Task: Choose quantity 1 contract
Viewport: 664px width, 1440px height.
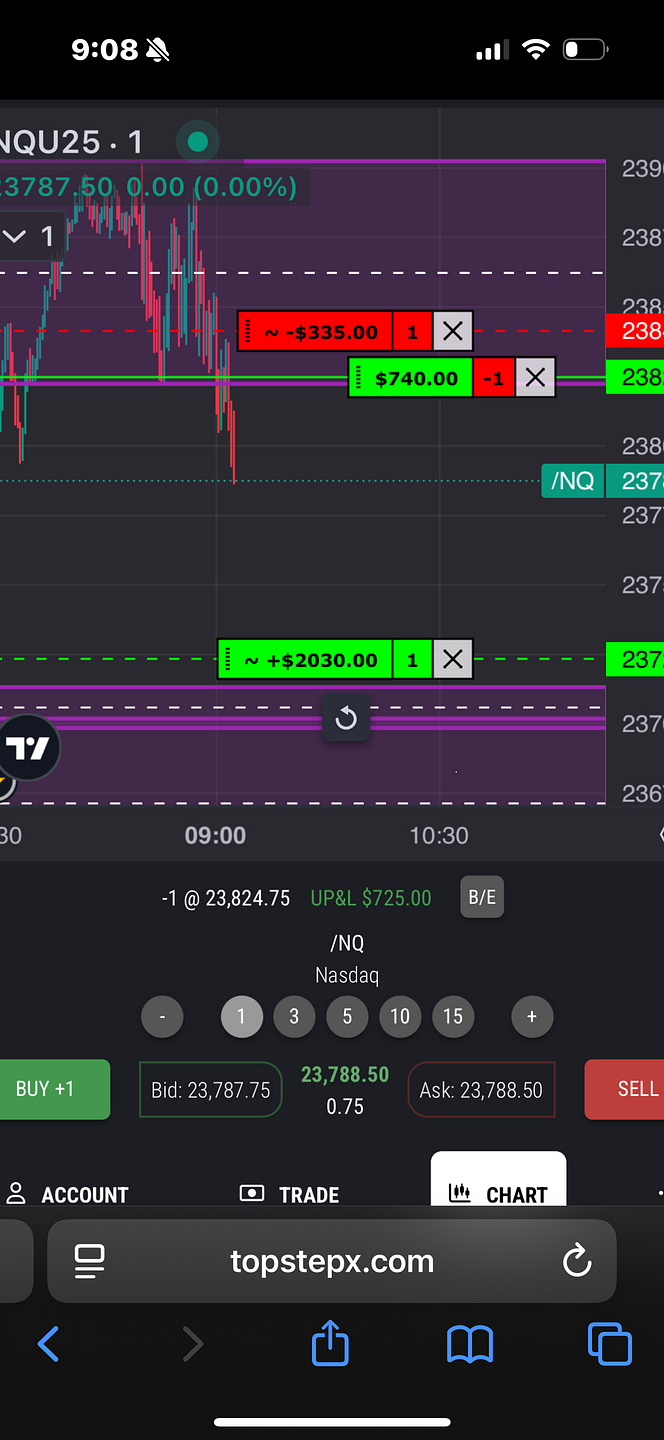Action: (x=241, y=1017)
